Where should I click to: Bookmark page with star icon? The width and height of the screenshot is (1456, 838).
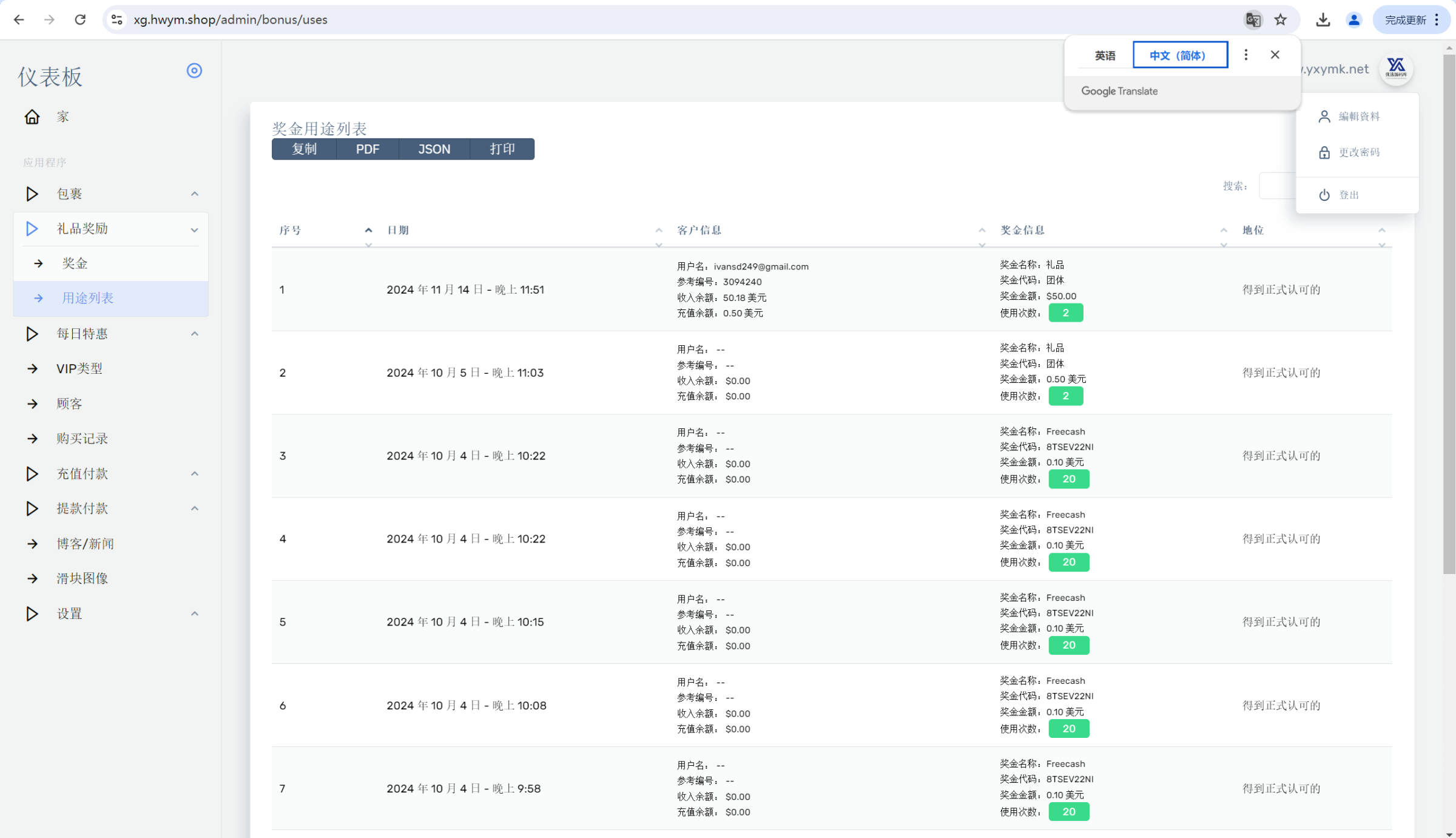tap(1281, 20)
